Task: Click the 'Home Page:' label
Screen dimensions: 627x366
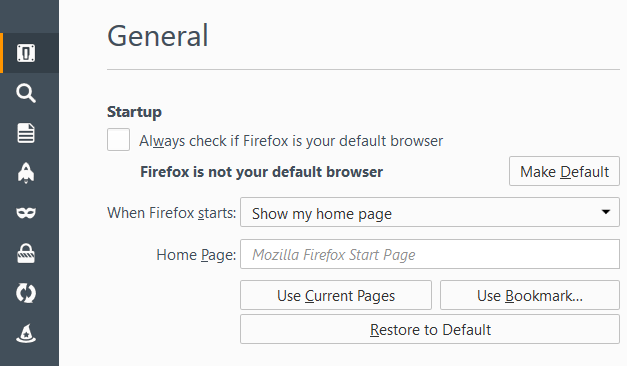Action: click(x=196, y=255)
